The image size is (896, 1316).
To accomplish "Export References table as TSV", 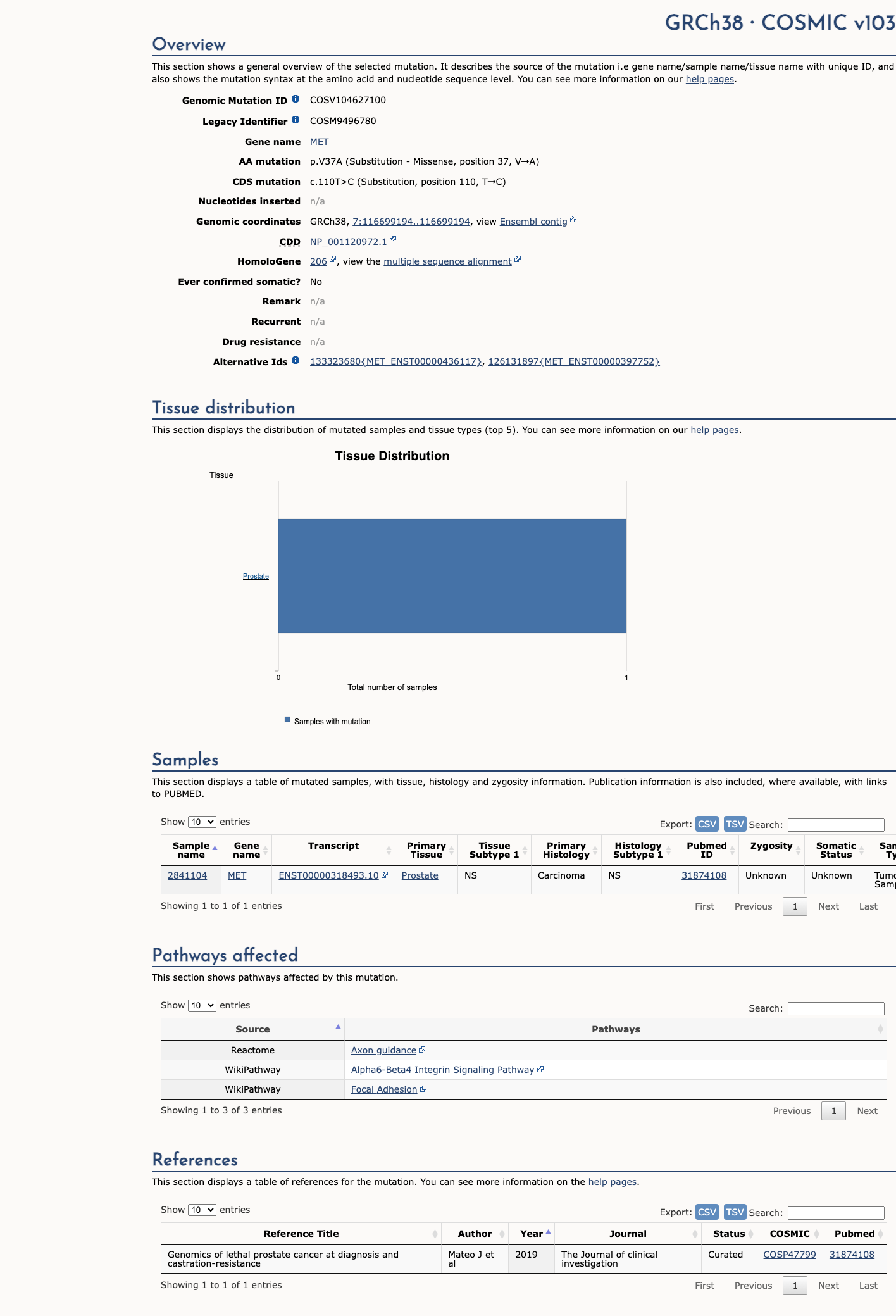I will coord(735,1212).
